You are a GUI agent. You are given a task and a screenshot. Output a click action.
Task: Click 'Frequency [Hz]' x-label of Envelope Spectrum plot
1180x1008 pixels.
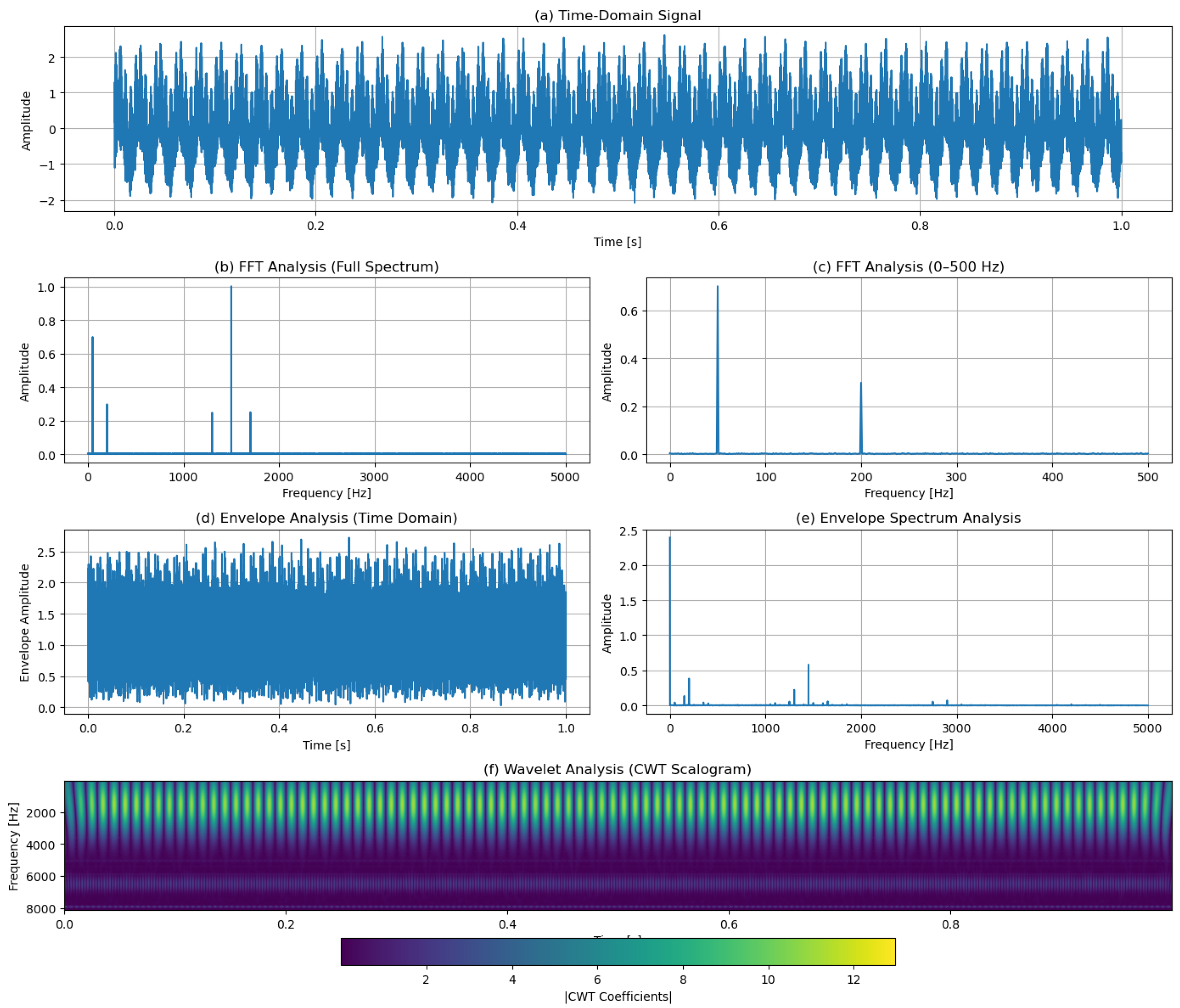pyautogui.click(x=908, y=745)
